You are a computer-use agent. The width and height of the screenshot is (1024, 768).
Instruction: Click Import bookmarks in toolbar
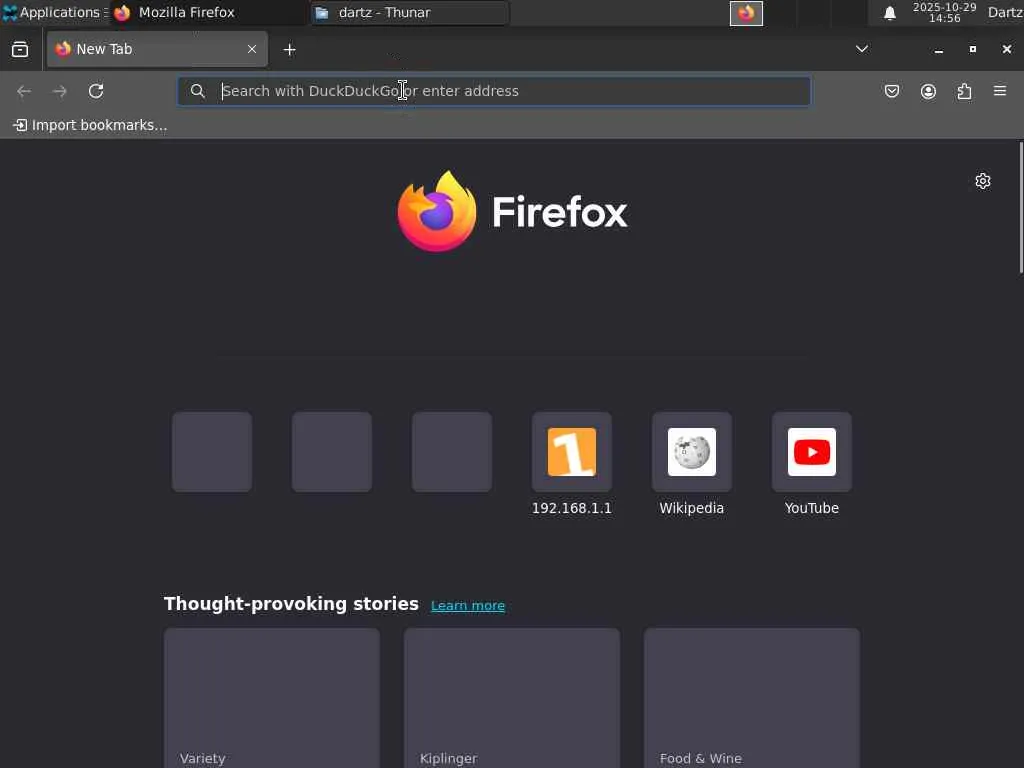click(x=90, y=125)
